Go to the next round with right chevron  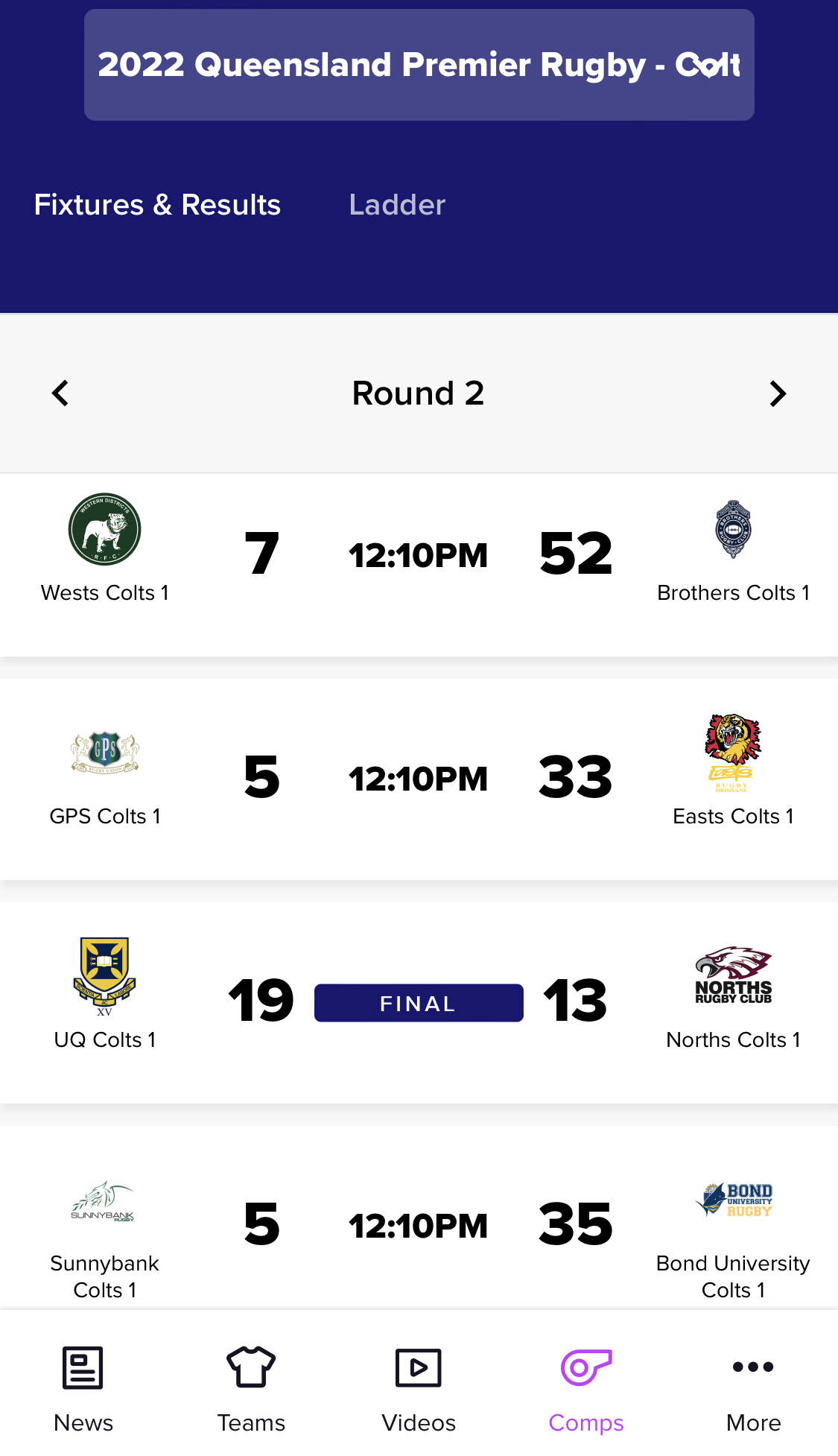tap(778, 393)
